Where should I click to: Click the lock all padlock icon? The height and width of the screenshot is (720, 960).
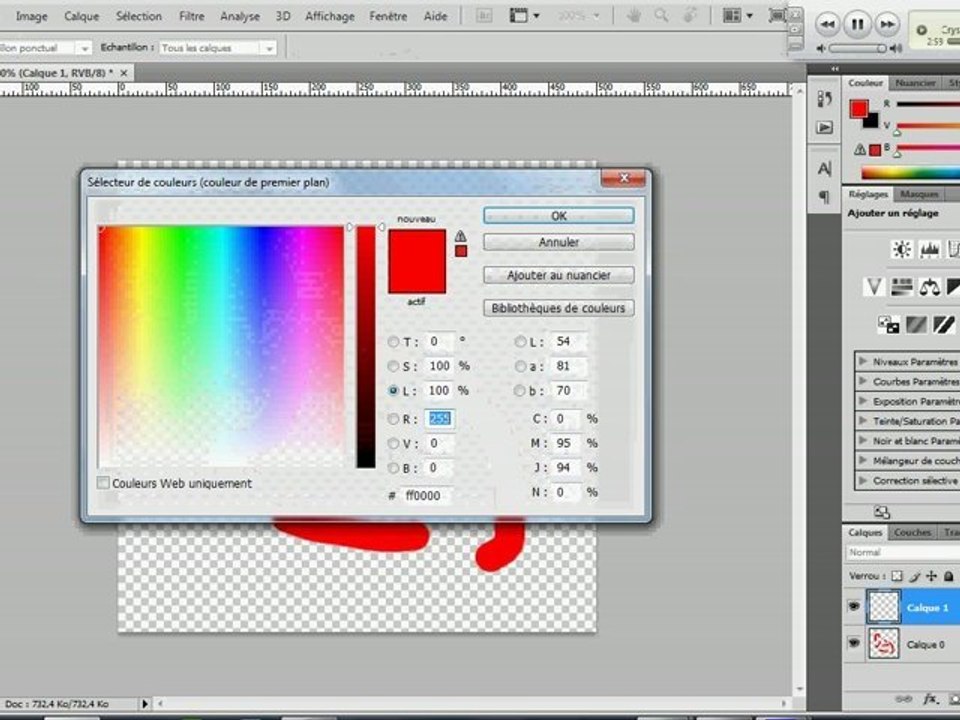pos(948,576)
